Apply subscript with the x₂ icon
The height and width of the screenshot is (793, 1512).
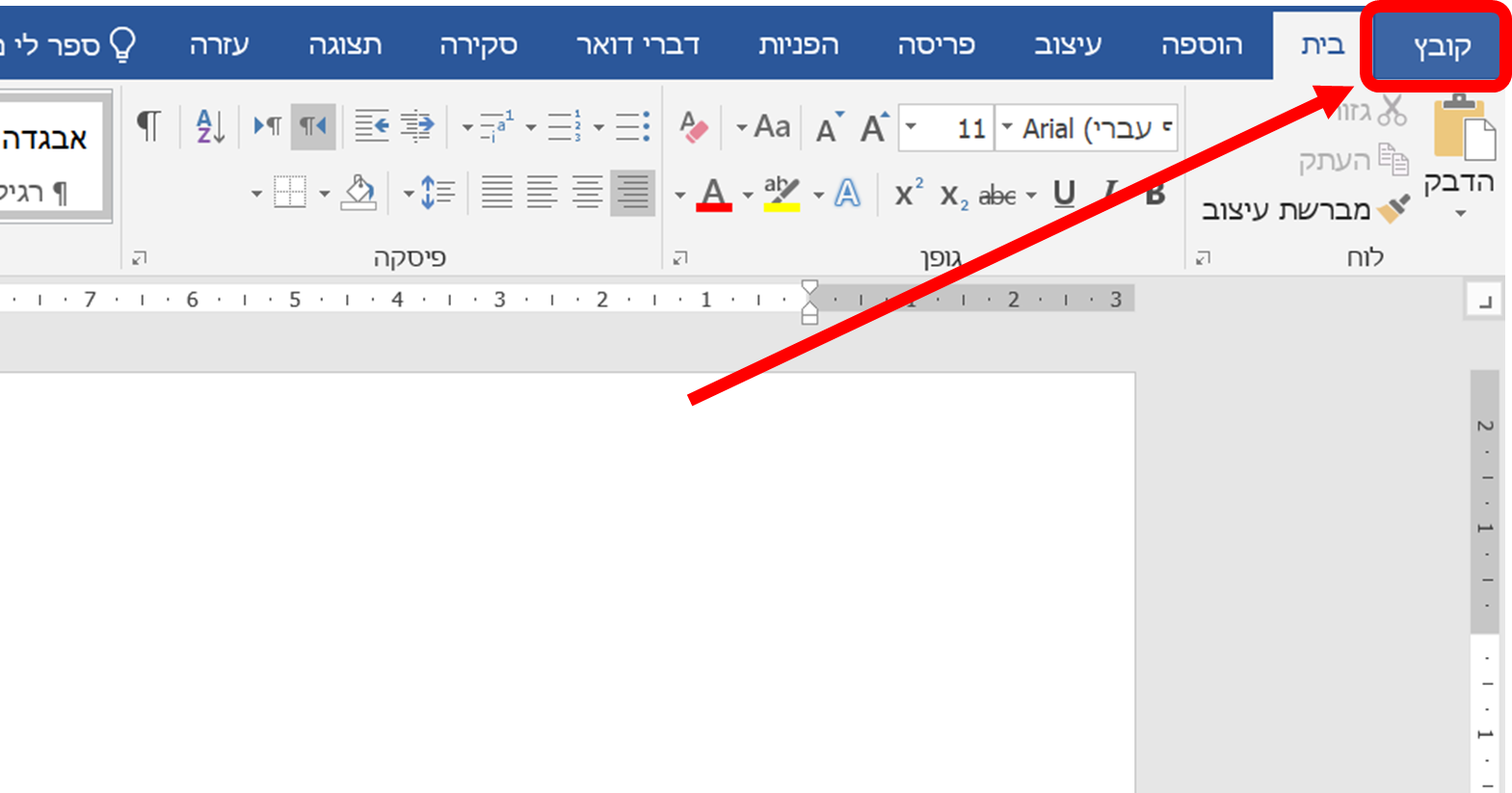tap(954, 196)
